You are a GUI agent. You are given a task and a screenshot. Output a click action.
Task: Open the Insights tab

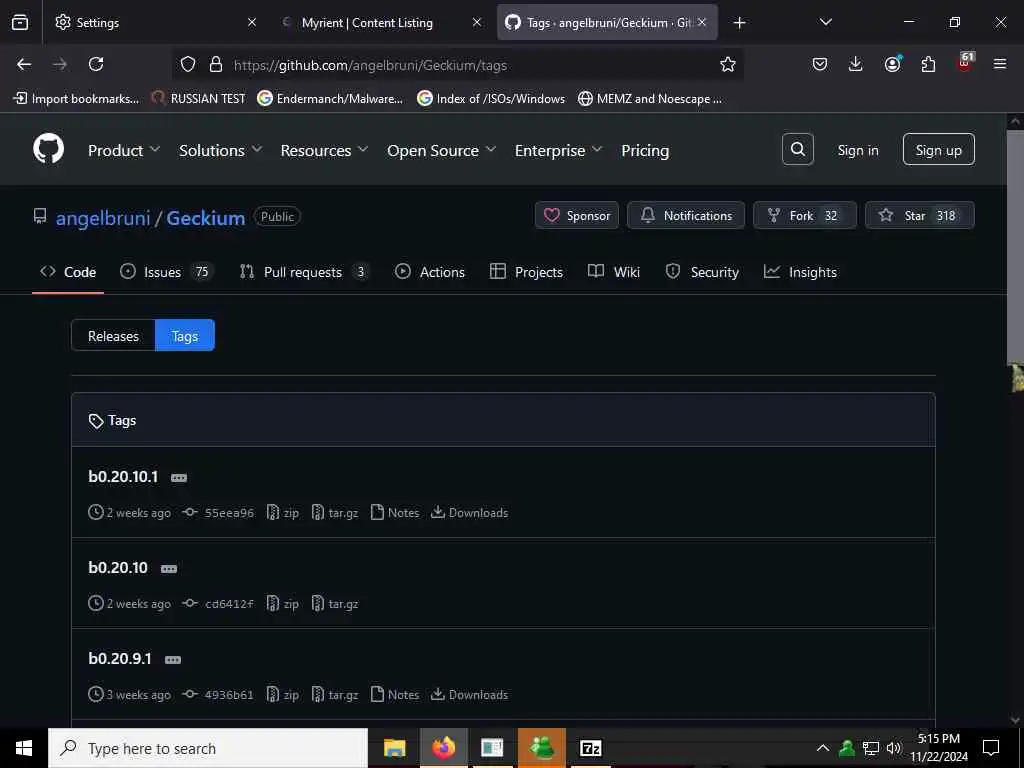pyautogui.click(x=801, y=272)
